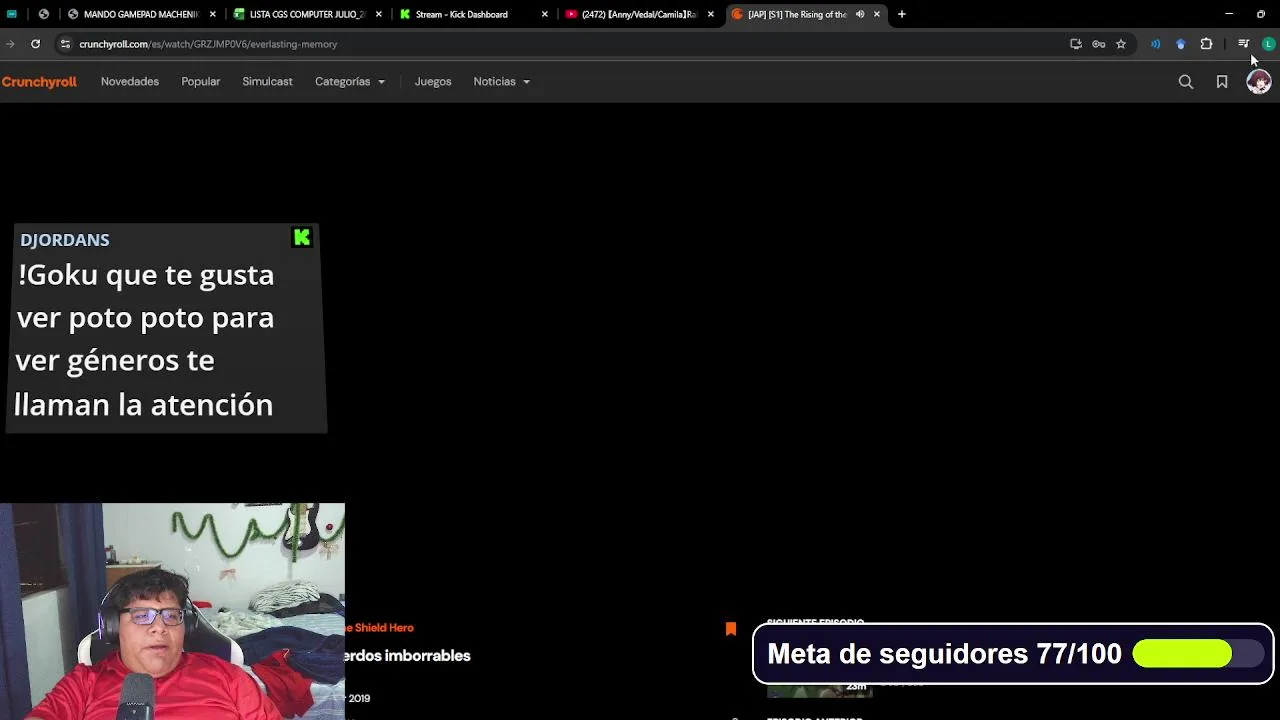This screenshot has width=1280, height=720.
Task: Mute the Rising of the Shield Hero tab
Action: 860,14
